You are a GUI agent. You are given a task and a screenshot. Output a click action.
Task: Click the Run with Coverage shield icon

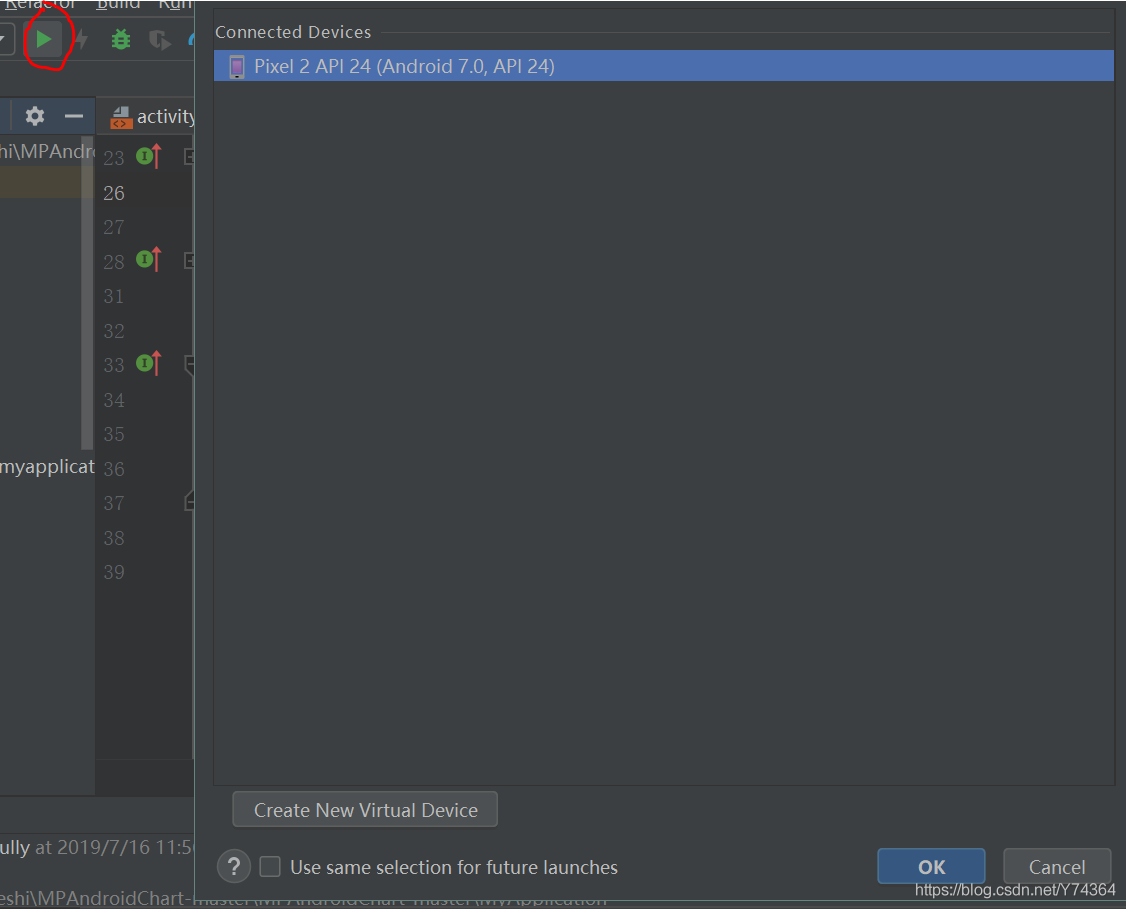click(x=158, y=40)
